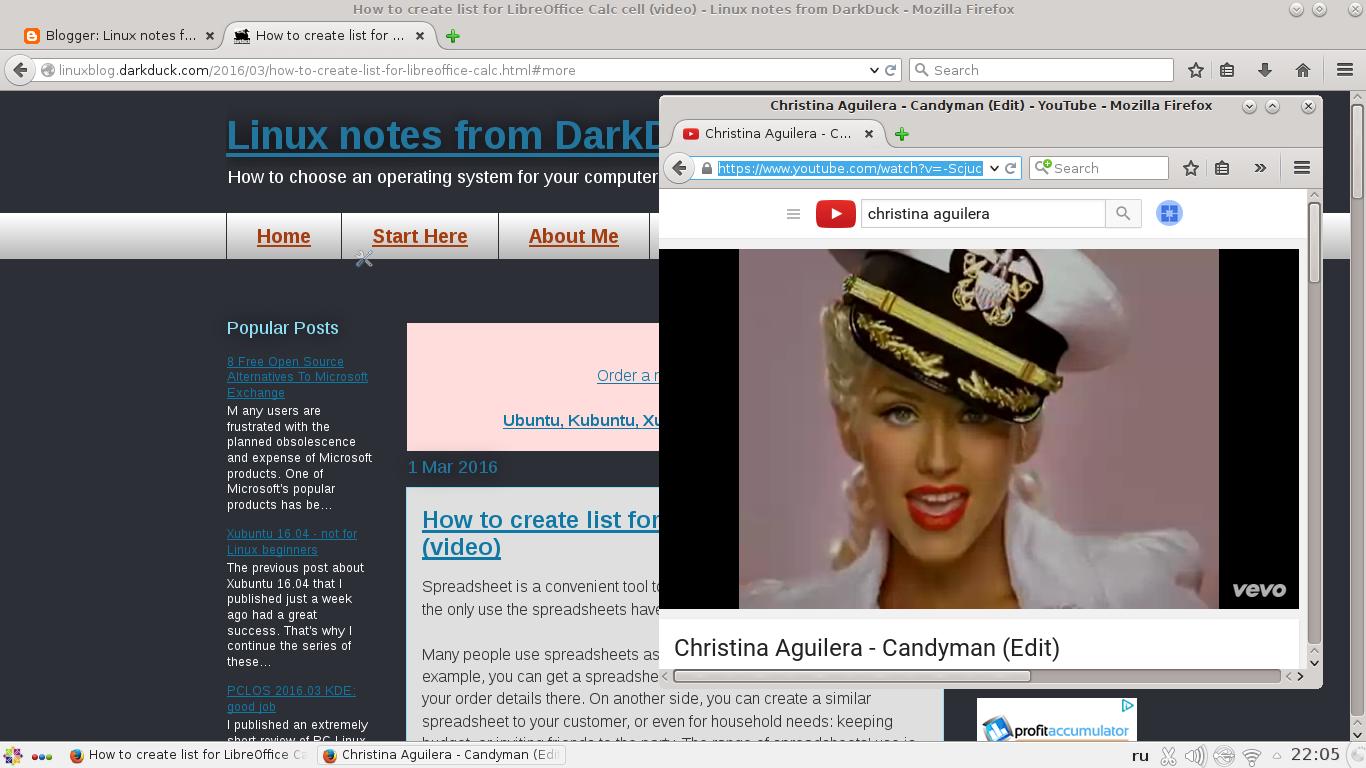1366x768 pixels.
Task: Open search engine selector in YouTube window
Action: 1044,168
